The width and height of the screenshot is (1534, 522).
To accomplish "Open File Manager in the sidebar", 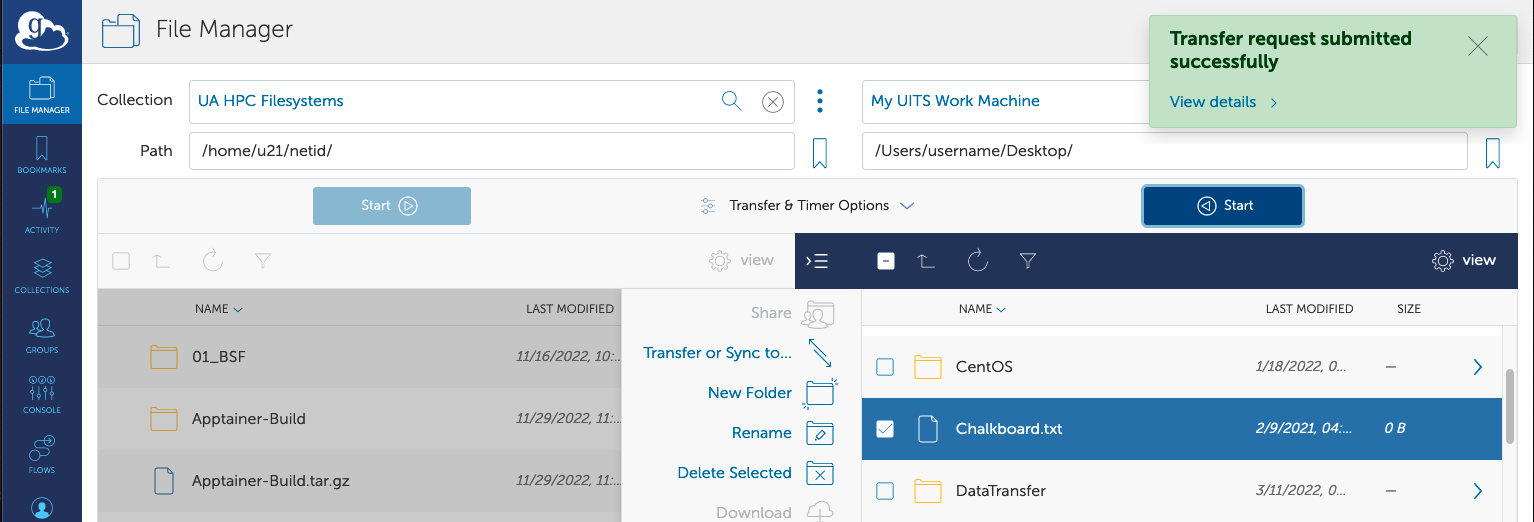I will tap(41, 94).
